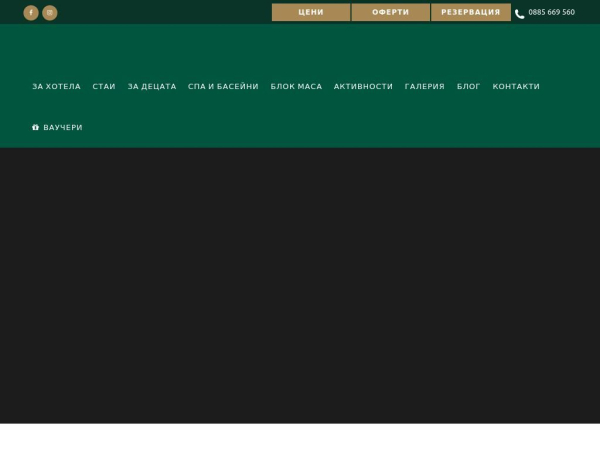Image resolution: width=600 pixels, height=450 pixels.
Task: Go to the БЛОГ page
Action: click(468, 86)
